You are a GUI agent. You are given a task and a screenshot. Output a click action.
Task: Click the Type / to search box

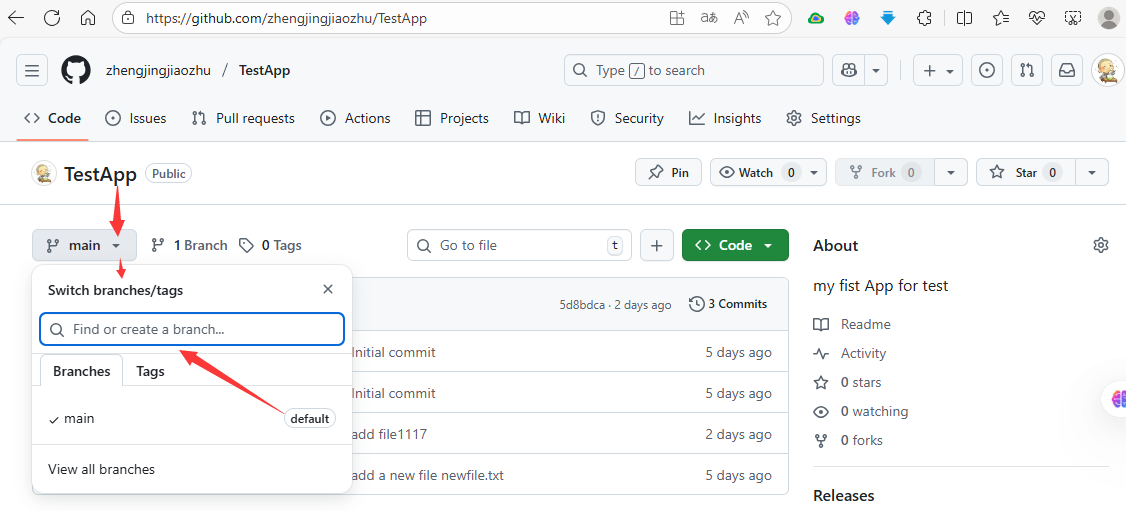(694, 70)
